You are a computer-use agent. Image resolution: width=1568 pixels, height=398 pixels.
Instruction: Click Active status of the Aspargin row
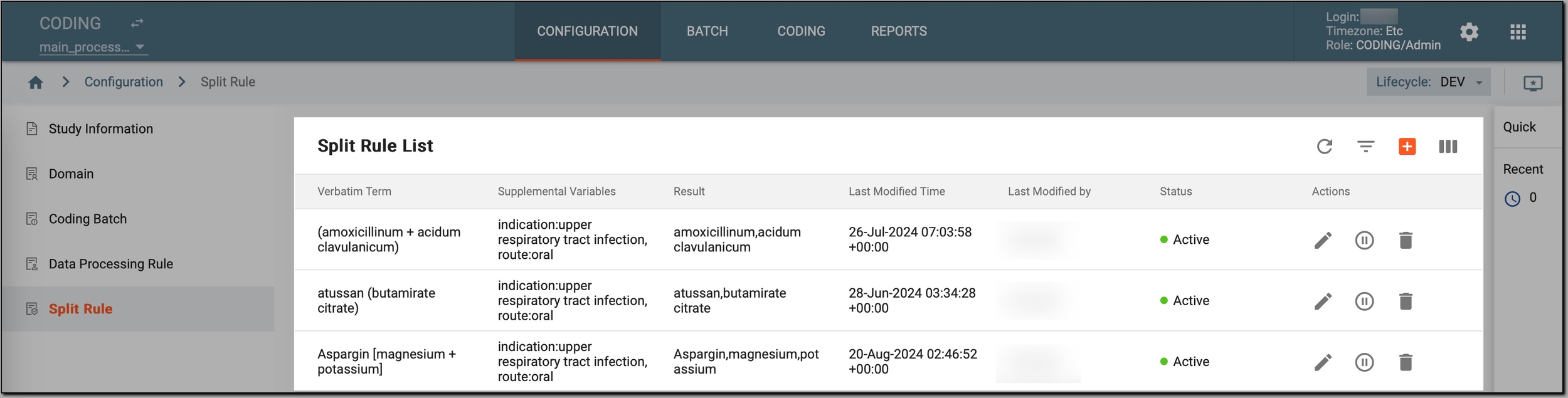[1184, 362]
